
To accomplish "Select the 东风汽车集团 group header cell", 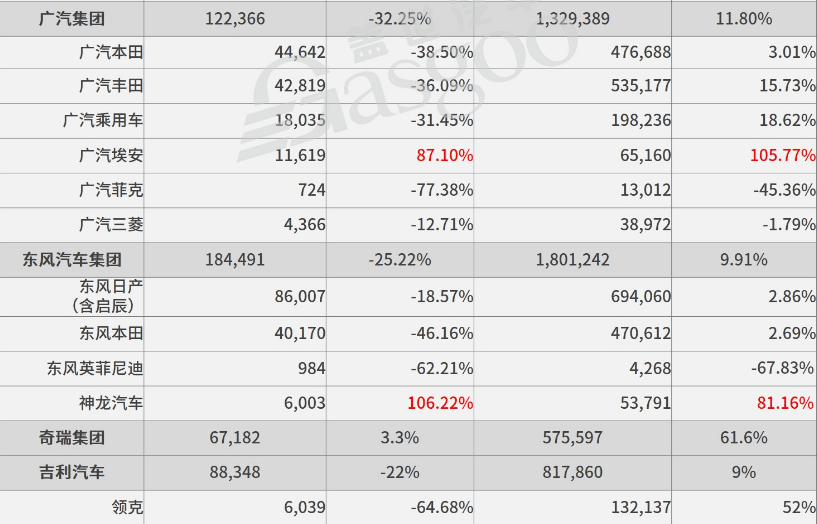I will [x=72, y=259].
